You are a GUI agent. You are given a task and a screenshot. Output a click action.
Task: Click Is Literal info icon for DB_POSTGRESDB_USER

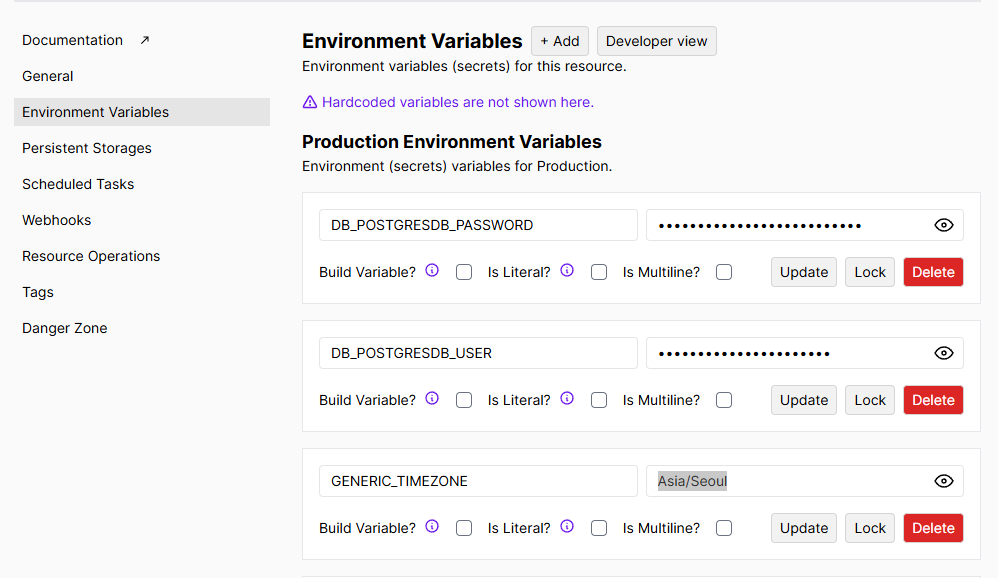click(567, 399)
